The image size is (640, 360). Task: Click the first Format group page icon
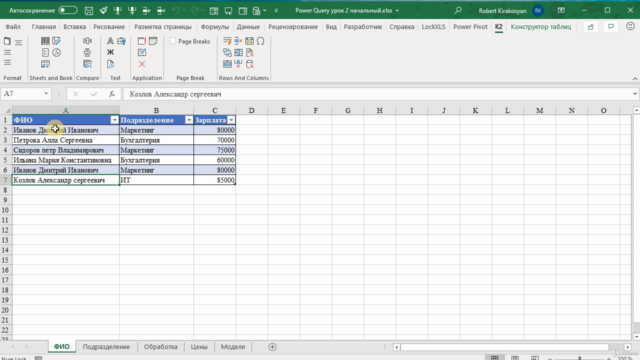[7, 41]
